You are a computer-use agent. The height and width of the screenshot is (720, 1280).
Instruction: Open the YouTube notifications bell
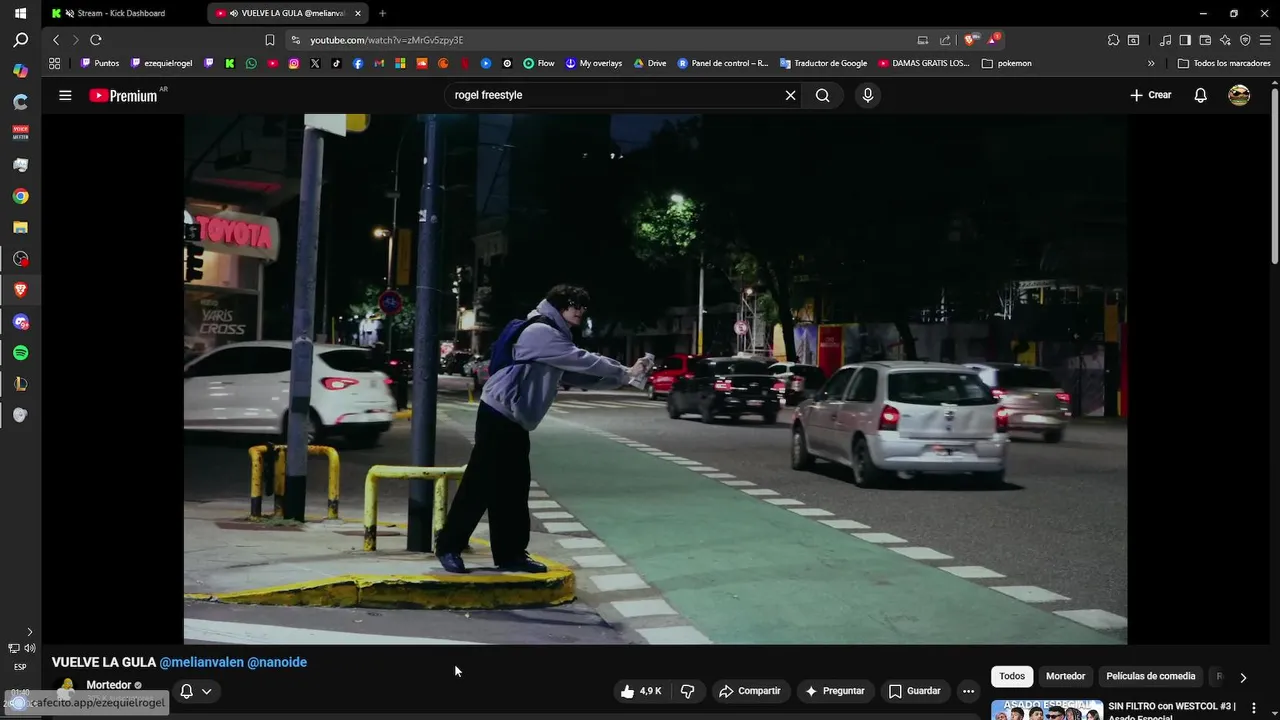[1200, 95]
